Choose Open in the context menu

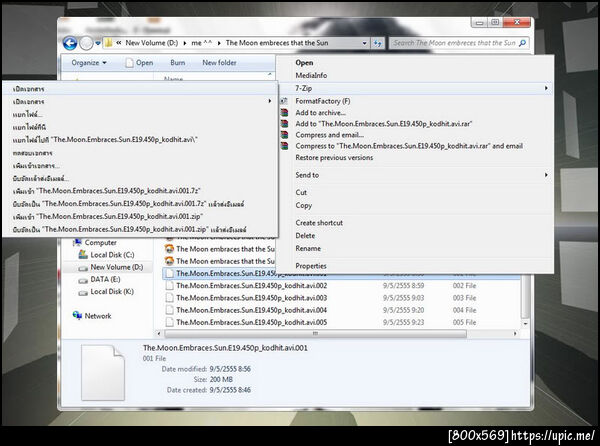(414, 63)
